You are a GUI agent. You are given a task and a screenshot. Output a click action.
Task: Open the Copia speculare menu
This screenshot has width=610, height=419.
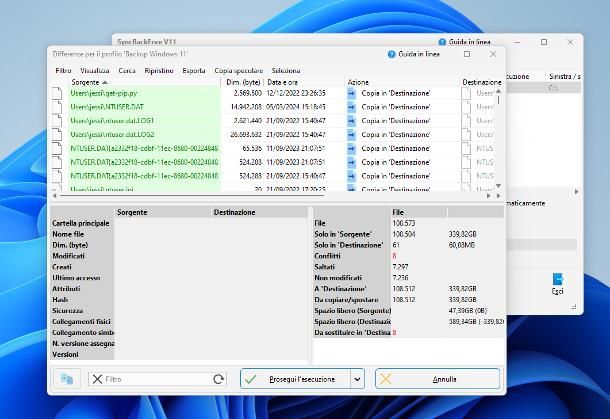(x=238, y=71)
